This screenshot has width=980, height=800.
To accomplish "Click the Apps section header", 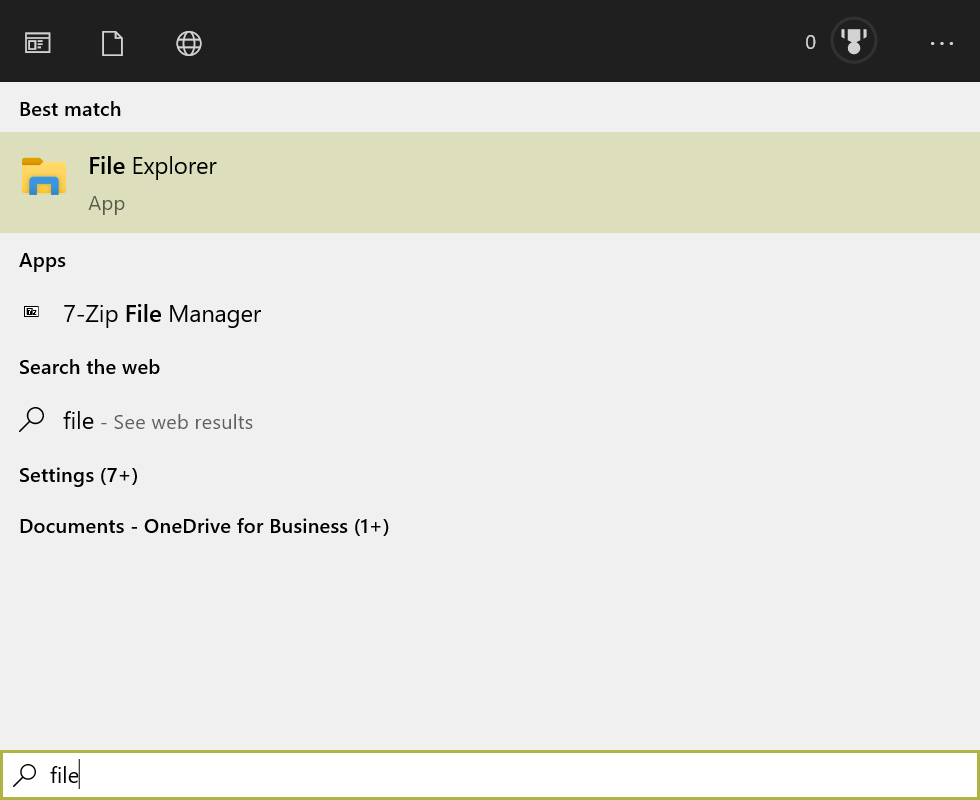I will [x=42, y=261].
